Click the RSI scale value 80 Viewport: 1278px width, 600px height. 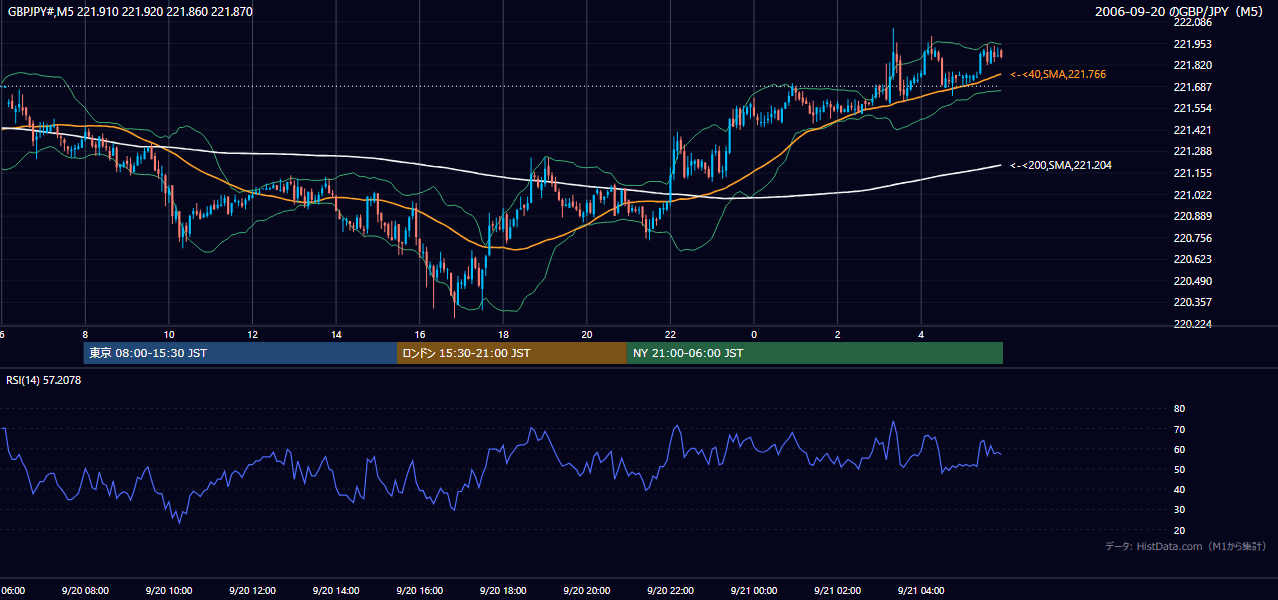point(1179,409)
